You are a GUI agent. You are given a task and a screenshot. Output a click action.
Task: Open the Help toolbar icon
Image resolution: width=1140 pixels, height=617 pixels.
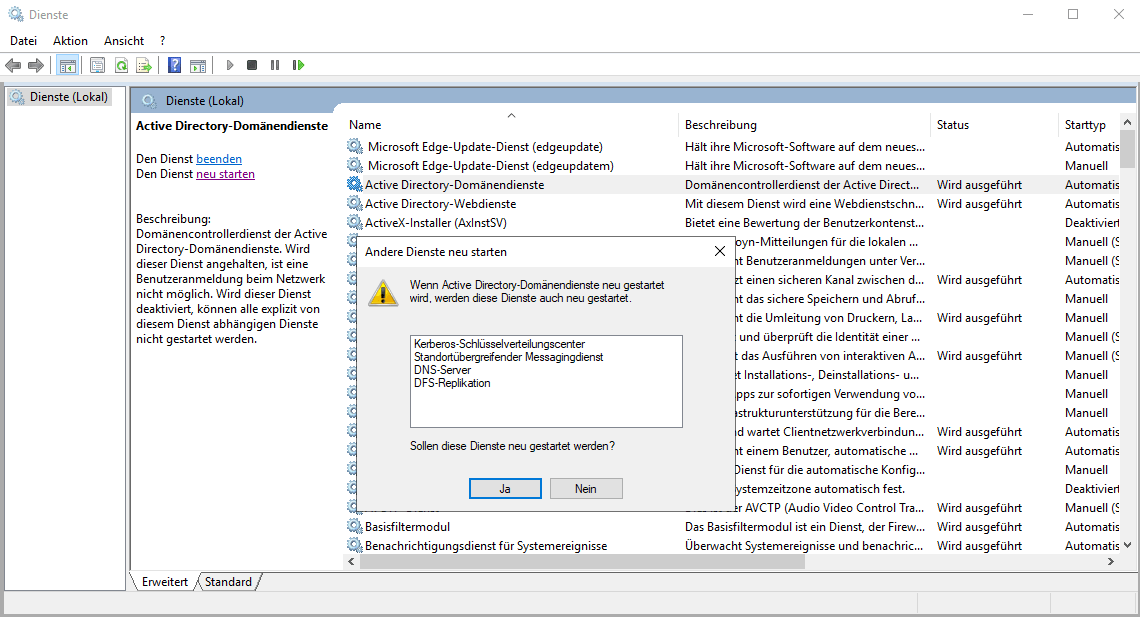pos(174,65)
